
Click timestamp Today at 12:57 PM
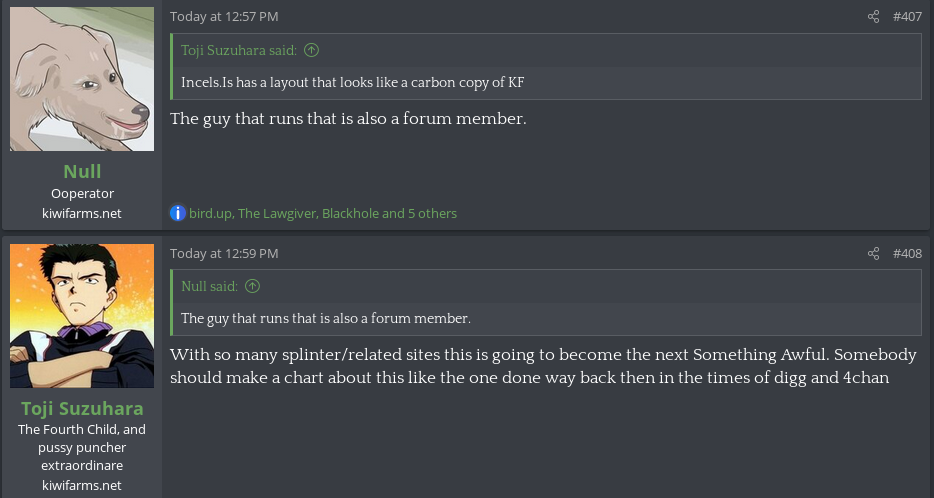click(224, 17)
